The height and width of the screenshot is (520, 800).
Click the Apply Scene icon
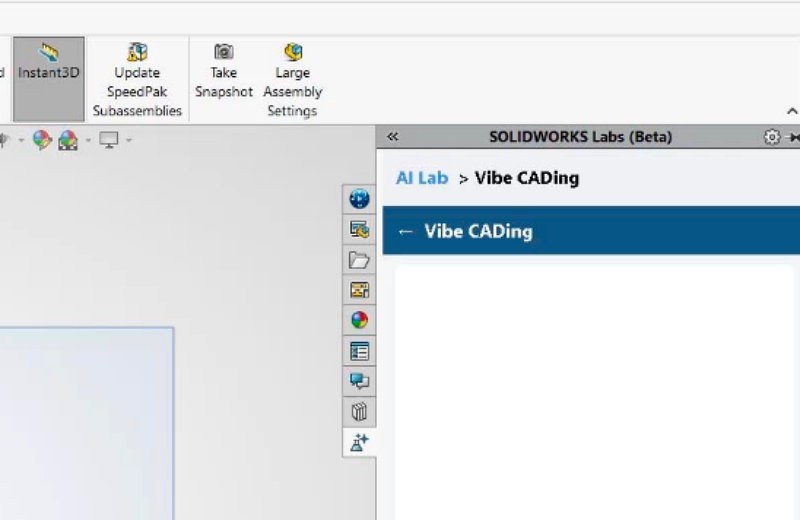point(68,139)
